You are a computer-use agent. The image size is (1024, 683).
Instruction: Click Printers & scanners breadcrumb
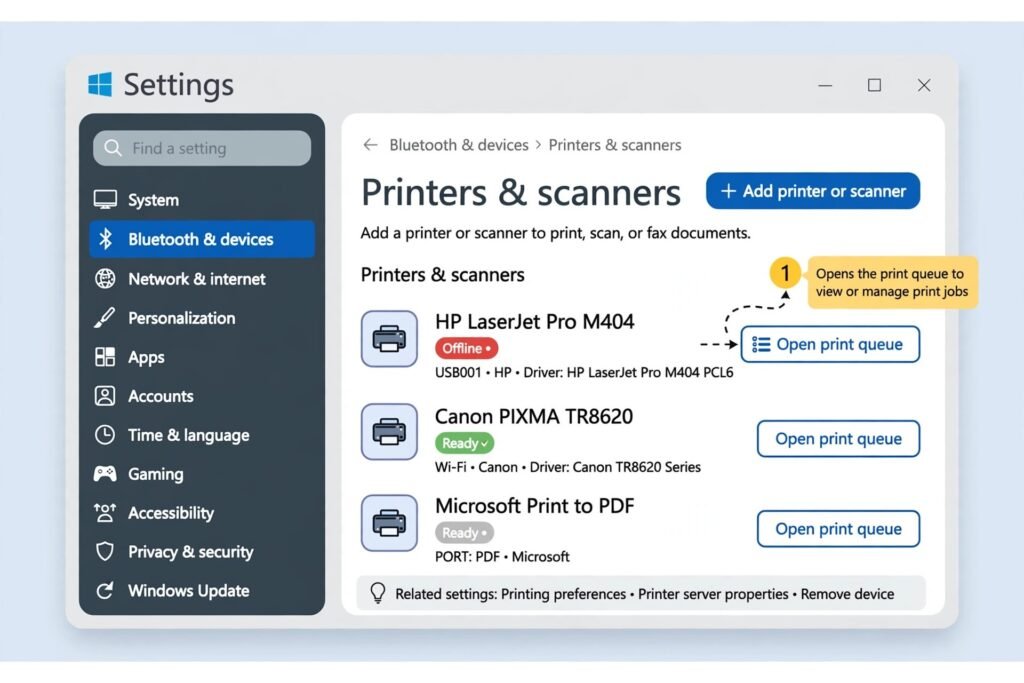tap(615, 145)
